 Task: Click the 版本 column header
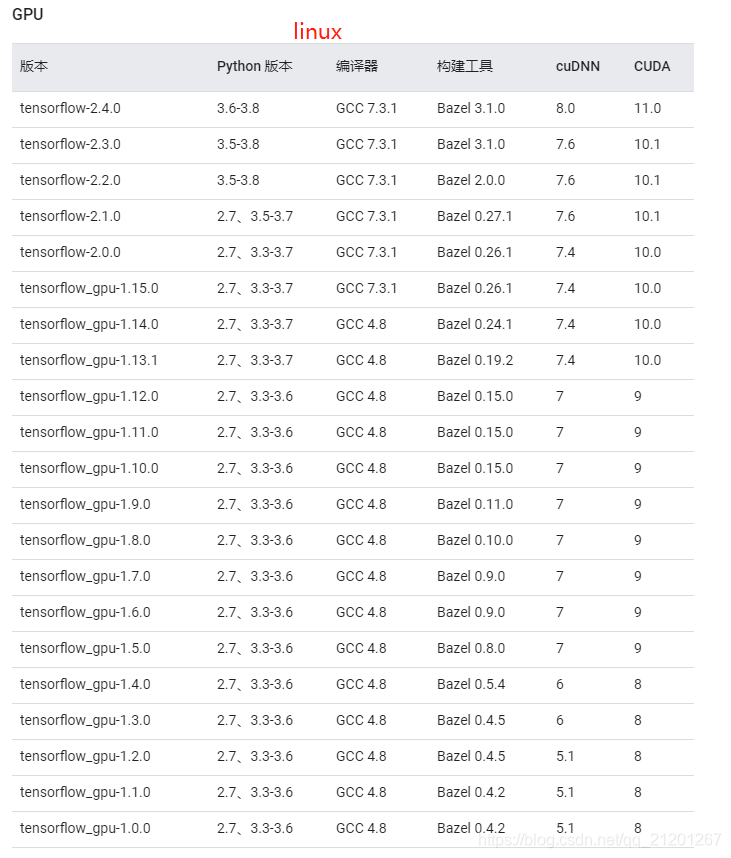[34, 67]
